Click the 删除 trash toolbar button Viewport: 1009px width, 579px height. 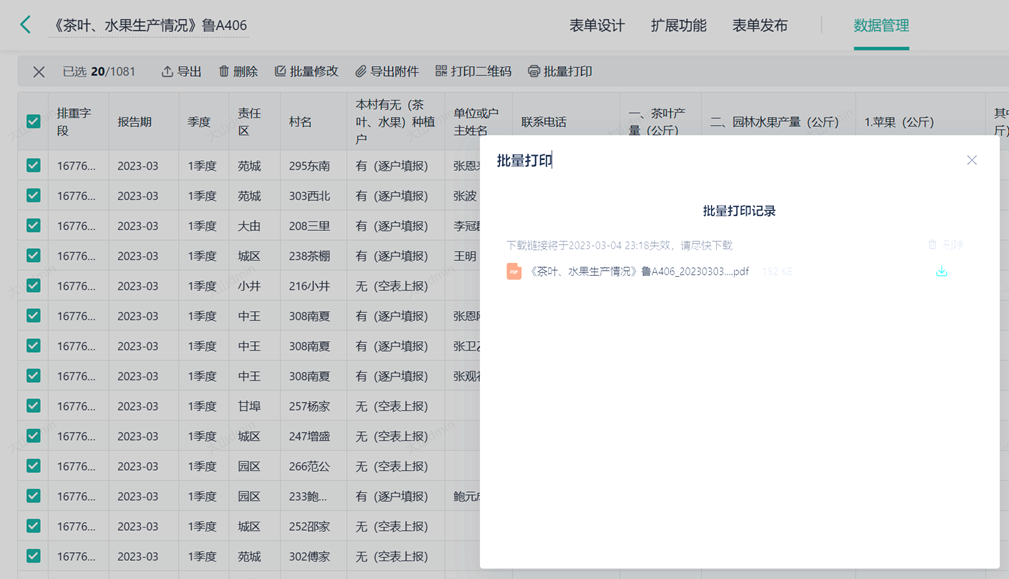click(x=238, y=72)
